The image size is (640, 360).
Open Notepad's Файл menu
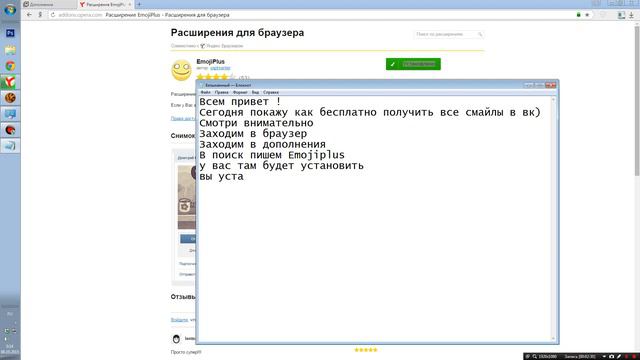coord(206,92)
